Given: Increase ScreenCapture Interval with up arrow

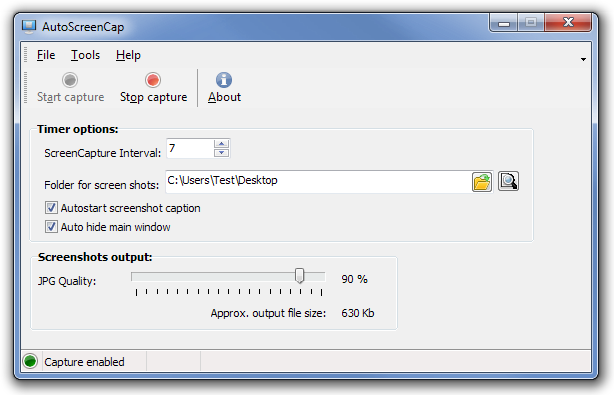Looking at the screenshot, I should [222, 144].
